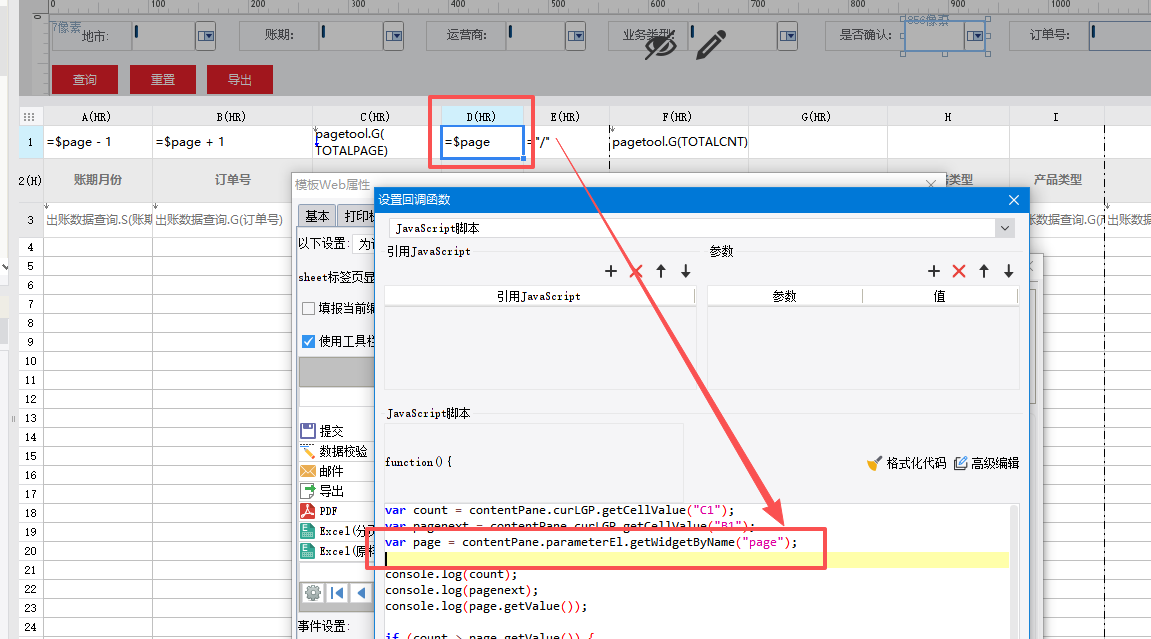Switch to 基本 tab in 模板Web属性
Viewport: 1151px width, 639px height.
[x=317, y=216]
